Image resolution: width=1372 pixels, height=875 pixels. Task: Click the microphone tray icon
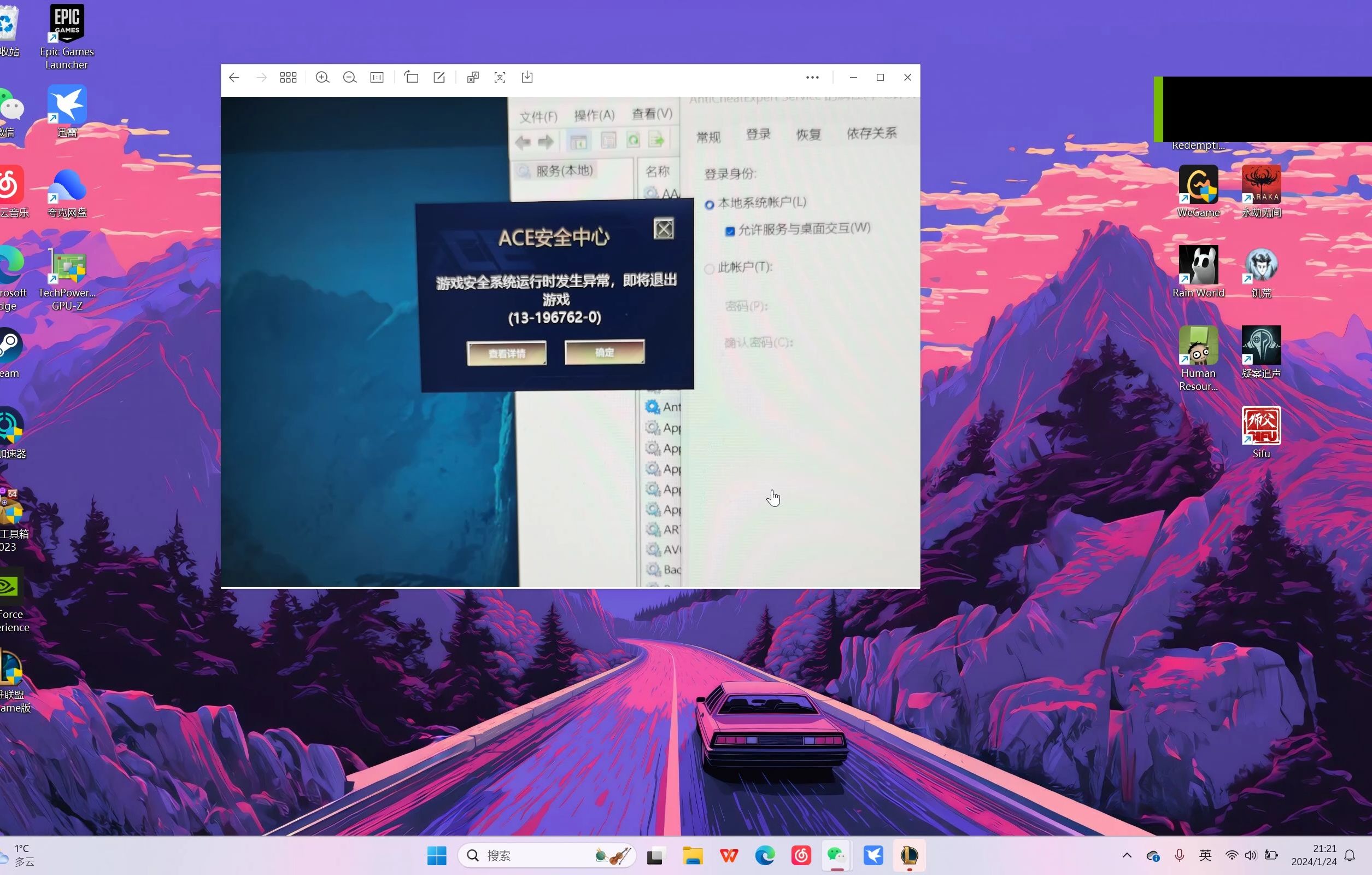coord(1180,856)
